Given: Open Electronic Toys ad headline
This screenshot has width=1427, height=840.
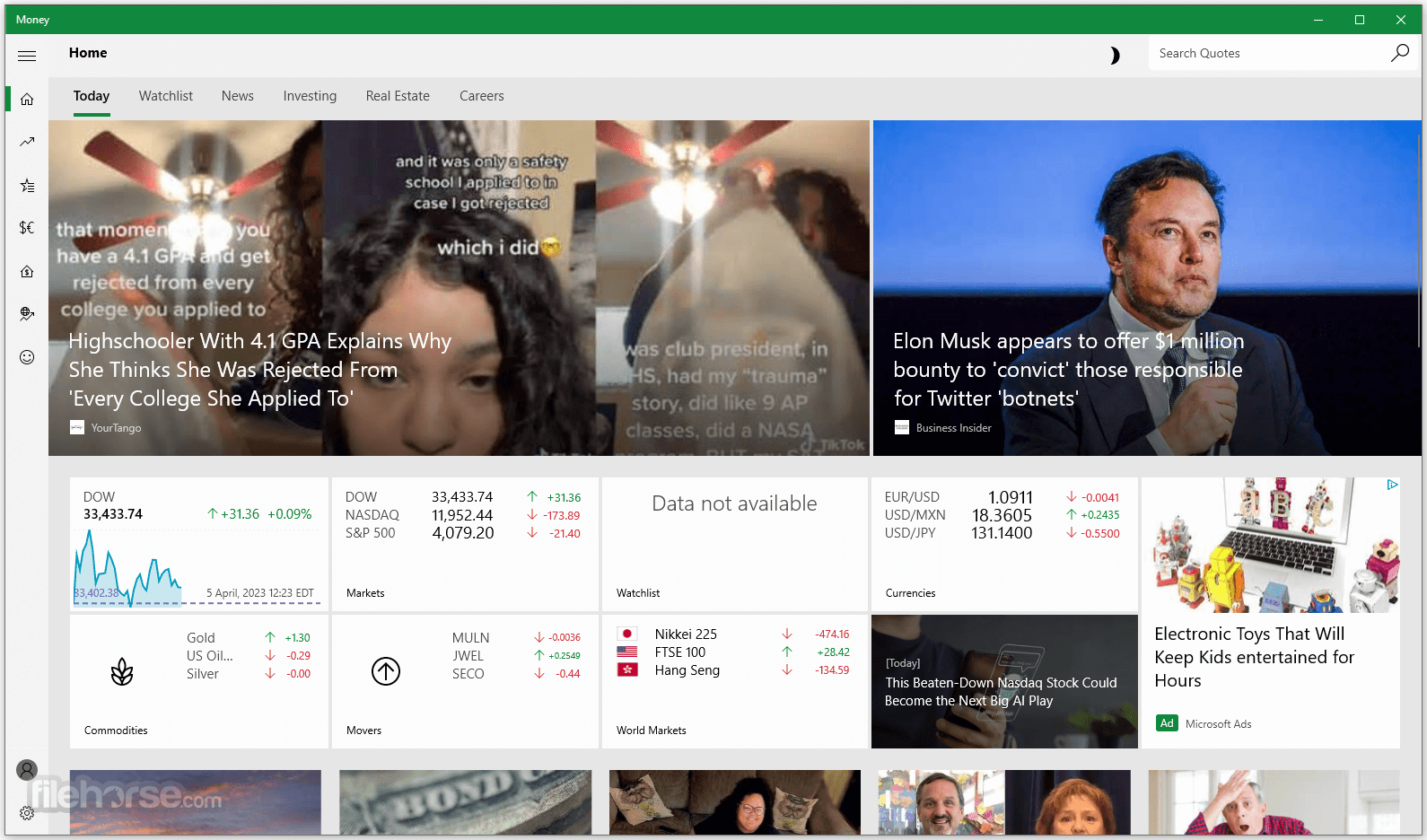Looking at the screenshot, I should 1254,657.
